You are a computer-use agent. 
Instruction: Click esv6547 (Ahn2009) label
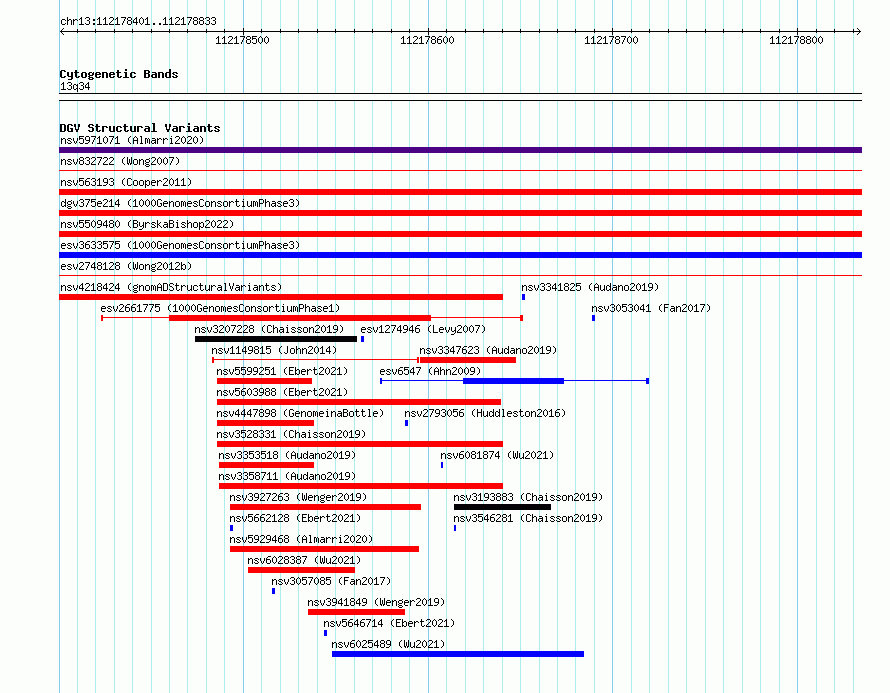coord(430,371)
